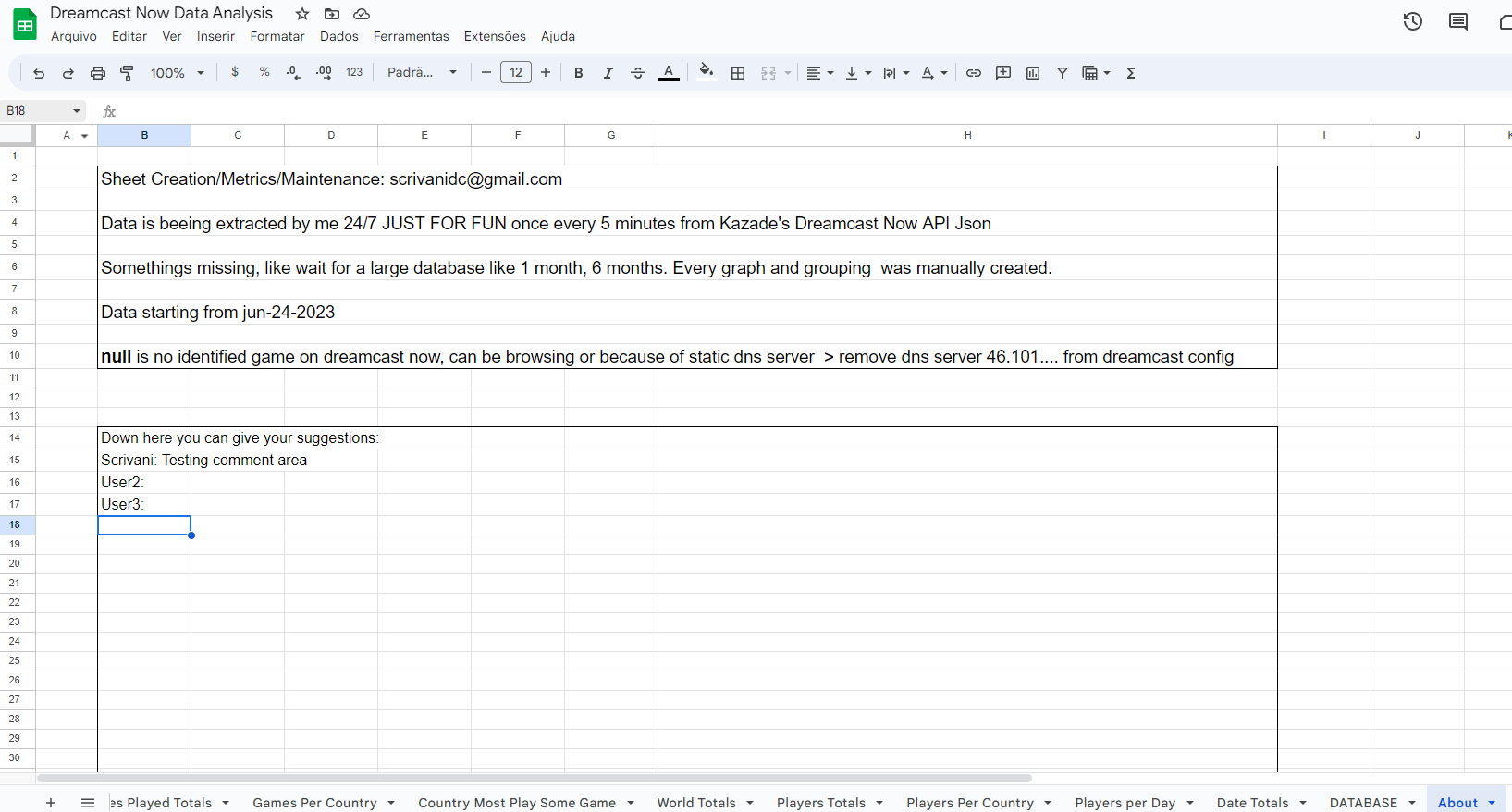Open the 123 more formats button
The image size is (1512, 812).
[x=354, y=72]
